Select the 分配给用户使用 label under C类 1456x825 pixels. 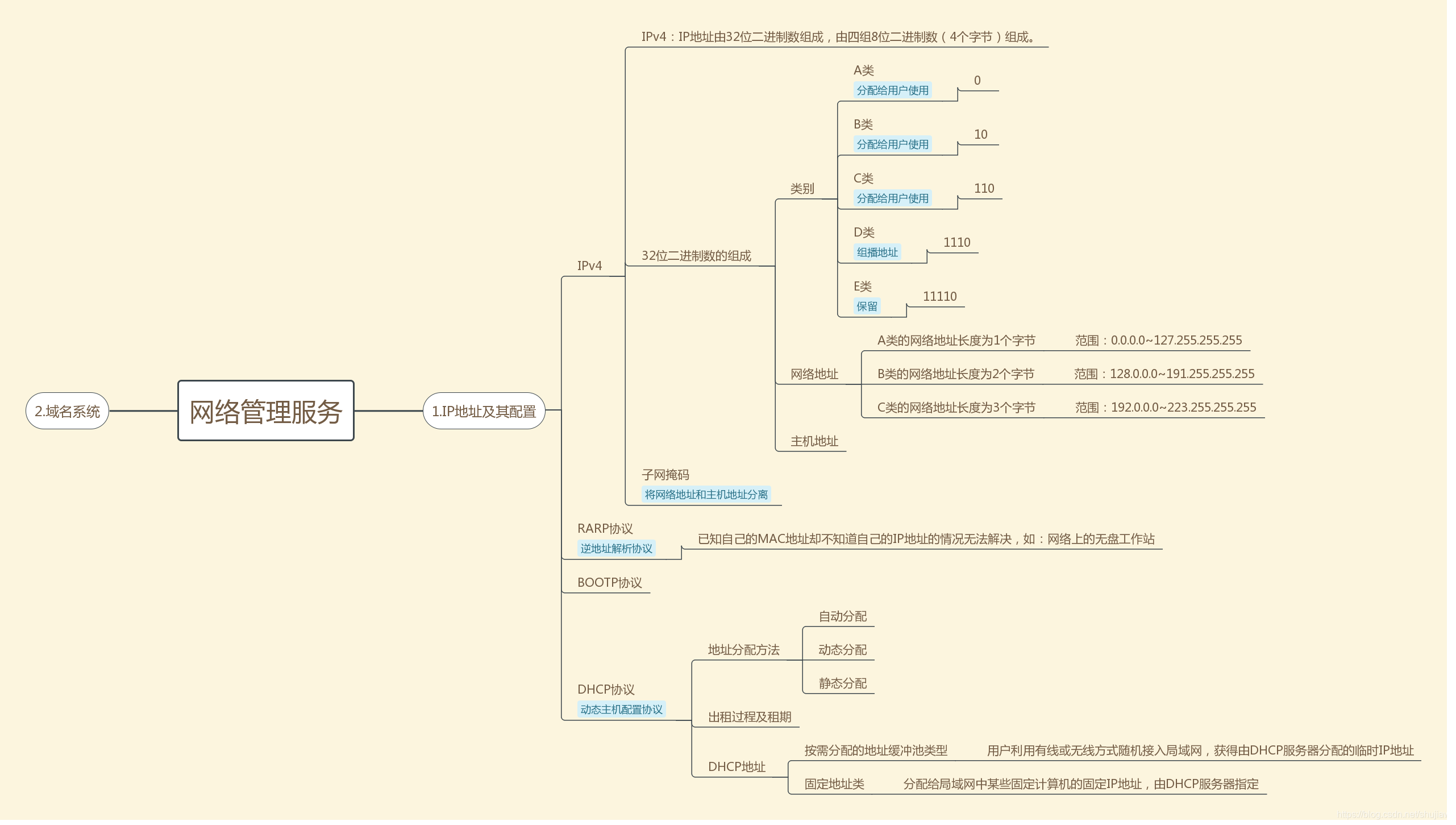892,198
